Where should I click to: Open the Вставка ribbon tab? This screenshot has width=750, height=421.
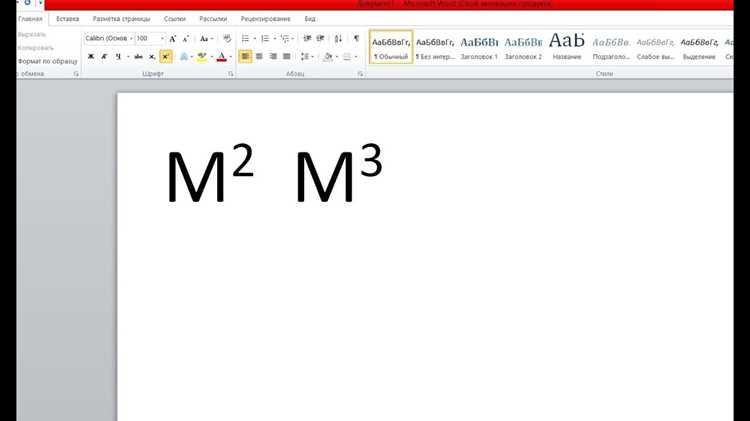67,19
